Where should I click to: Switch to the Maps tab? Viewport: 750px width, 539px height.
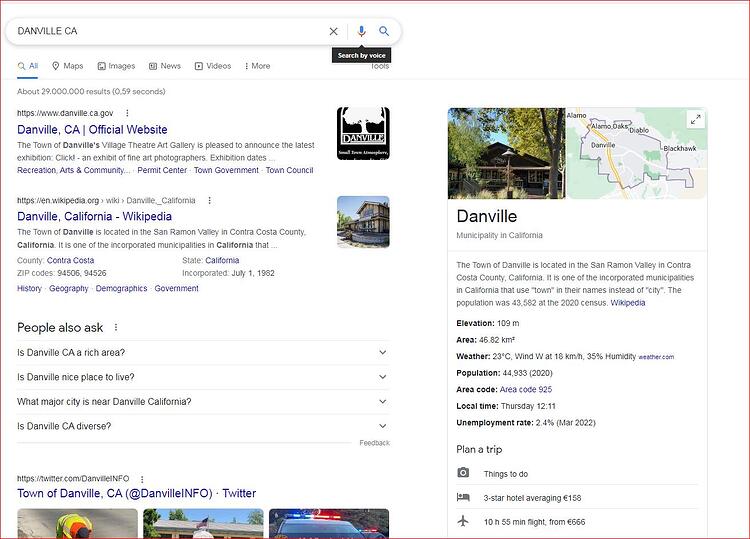67,66
